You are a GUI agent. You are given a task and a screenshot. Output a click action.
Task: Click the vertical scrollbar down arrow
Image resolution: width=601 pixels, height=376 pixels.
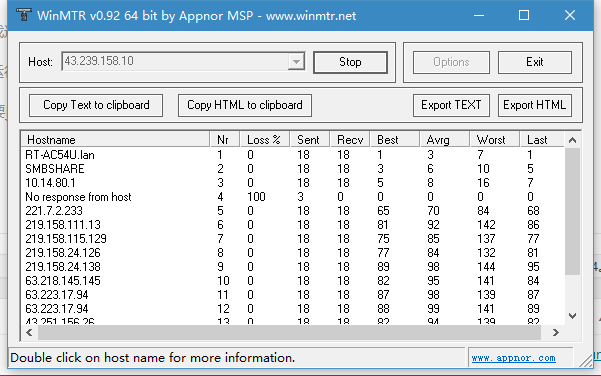coord(573,316)
